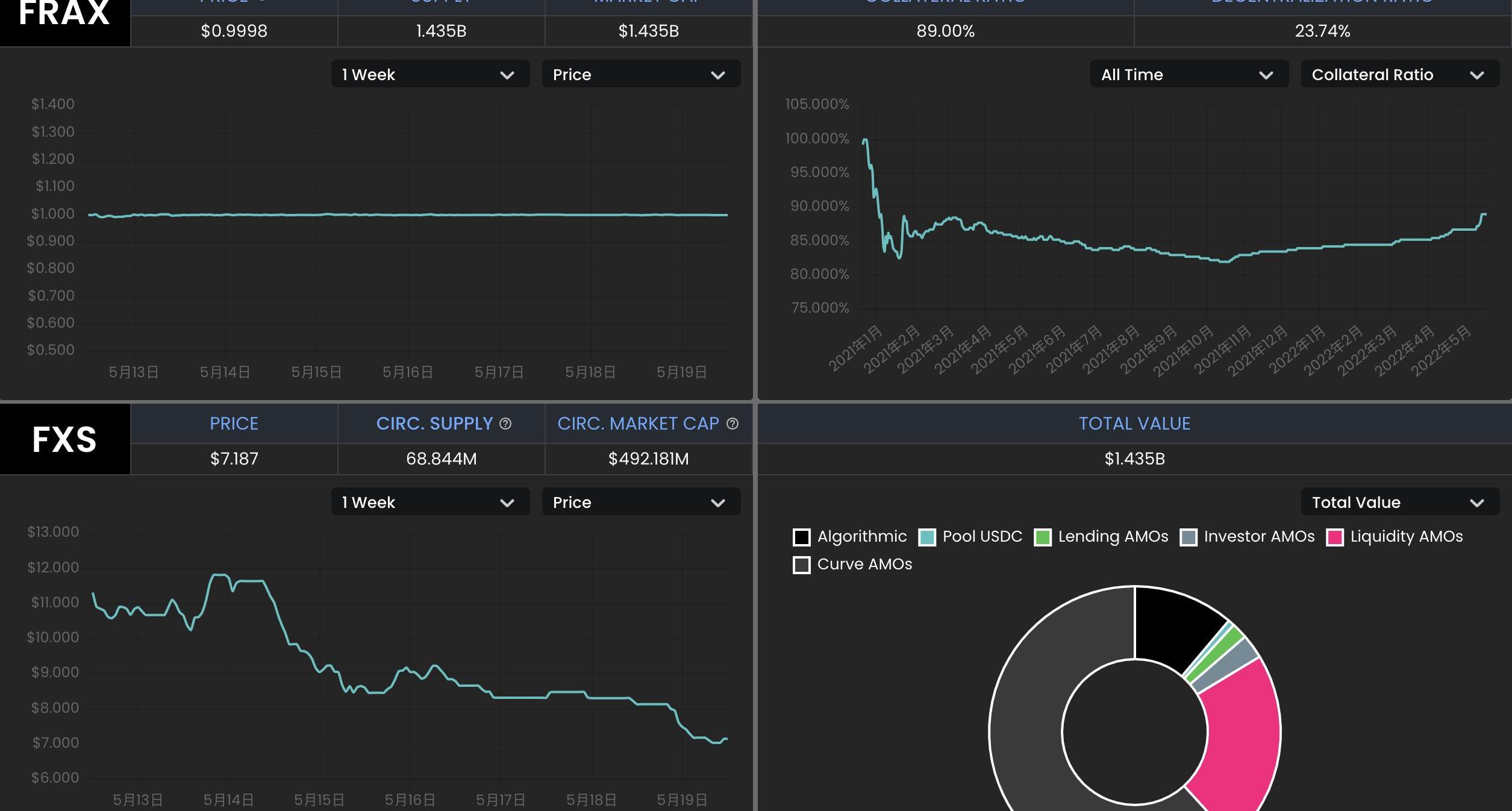Open FXS Price metric dropdown
Viewport: 1512px width, 811px height.
[x=641, y=502]
